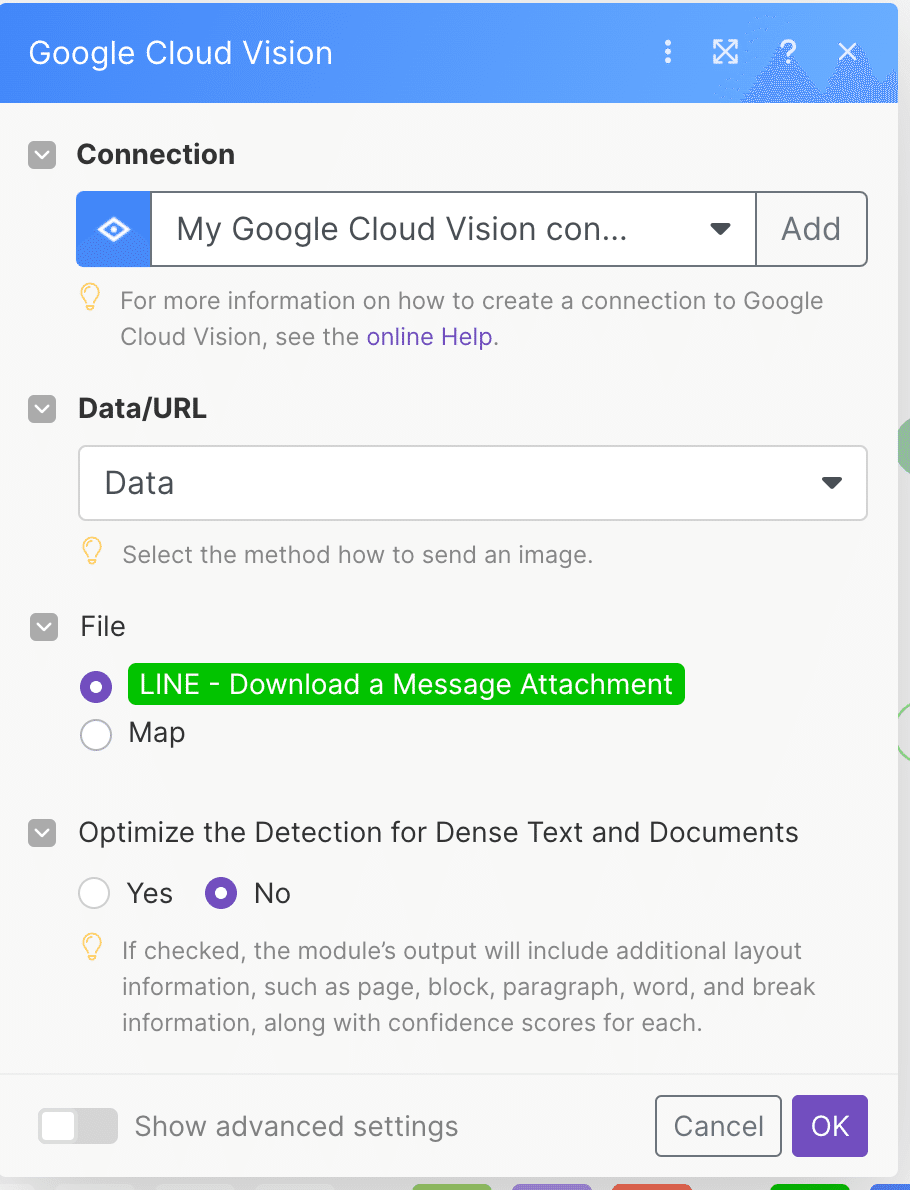Open the My Google Cloud Vision connection dropdown

click(453, 229)
